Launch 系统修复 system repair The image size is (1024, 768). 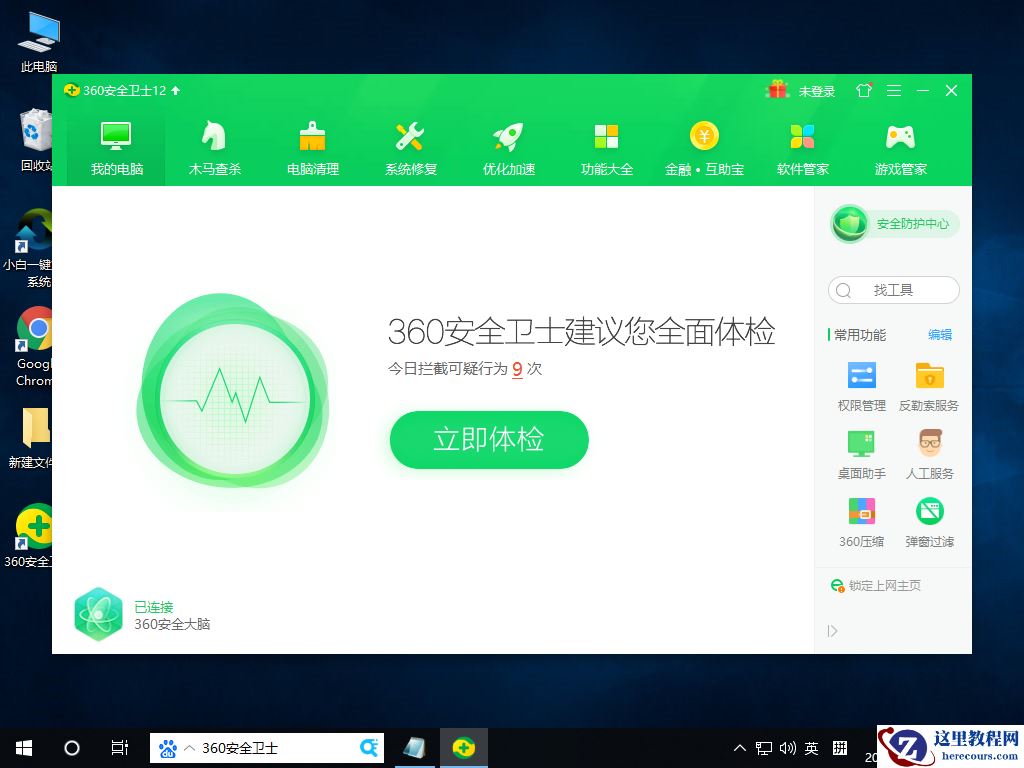[x=410, y=145]
